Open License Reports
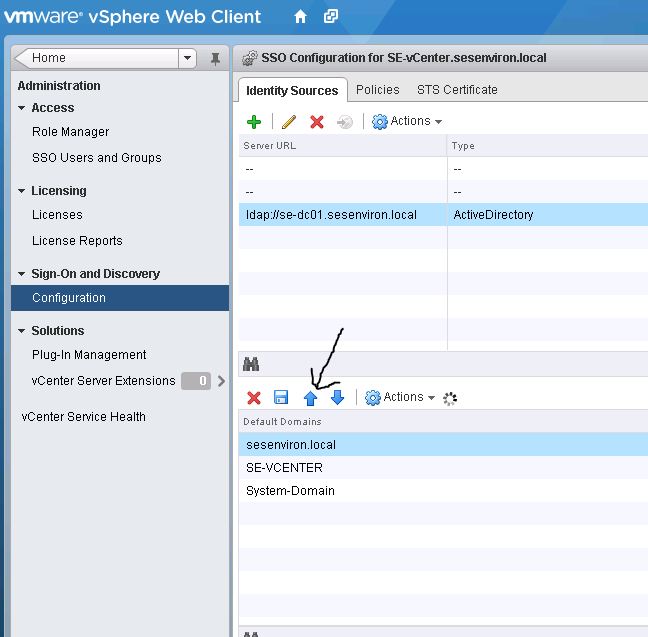 77,241
